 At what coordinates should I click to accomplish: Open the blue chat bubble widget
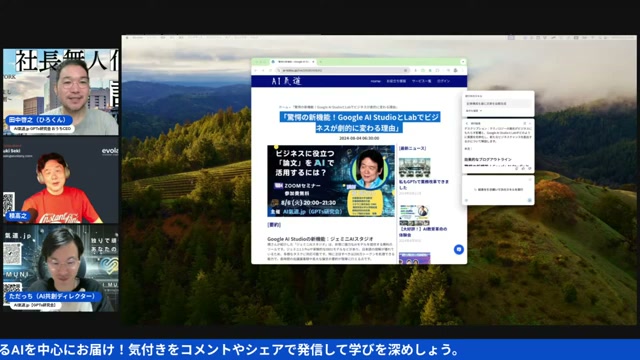459,249
